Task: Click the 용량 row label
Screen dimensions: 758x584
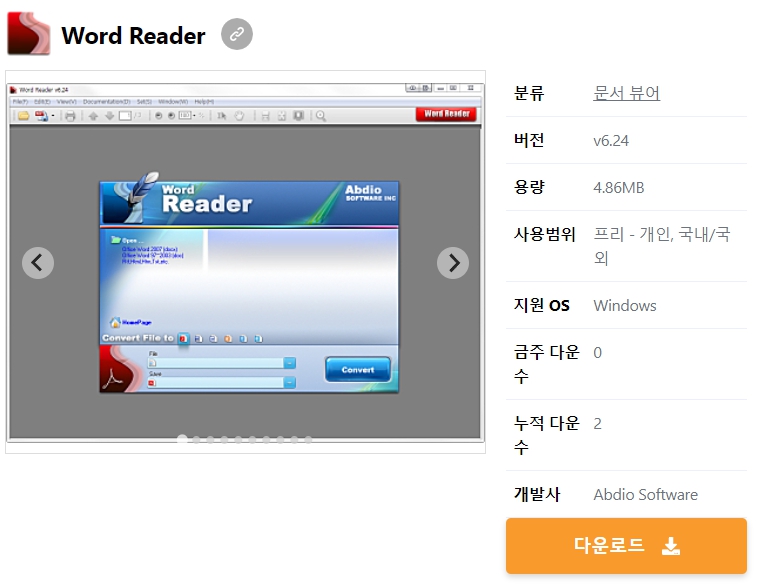Action: click(529, 187)
